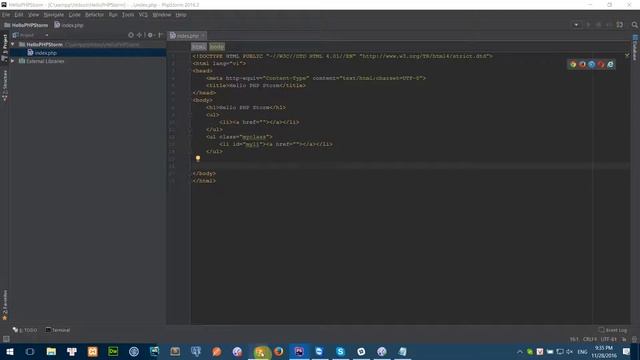The image size is (640, 360).
Task: Click the body breadcrumb in editor
Action: coord(217,47)
